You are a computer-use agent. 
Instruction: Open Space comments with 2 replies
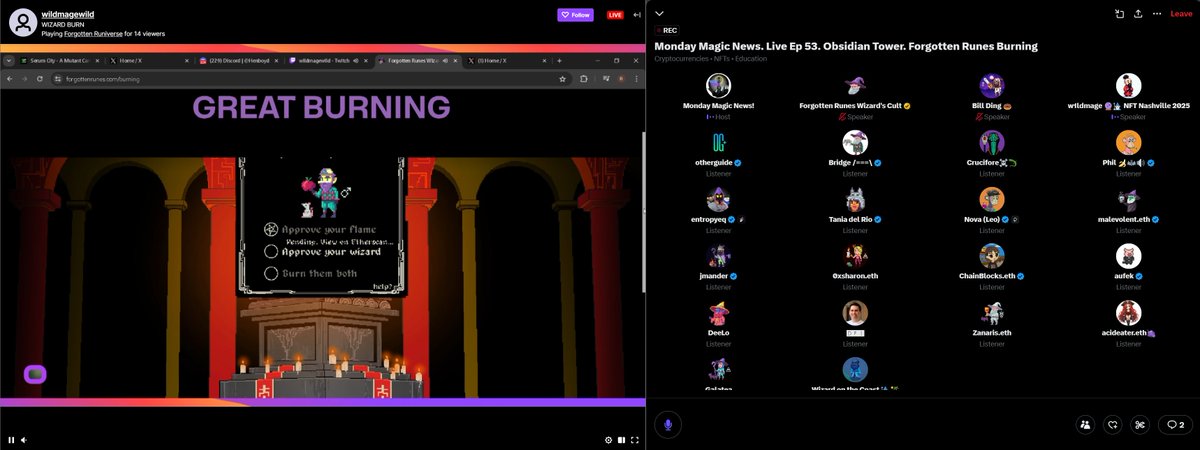[x=1175, y=424]
